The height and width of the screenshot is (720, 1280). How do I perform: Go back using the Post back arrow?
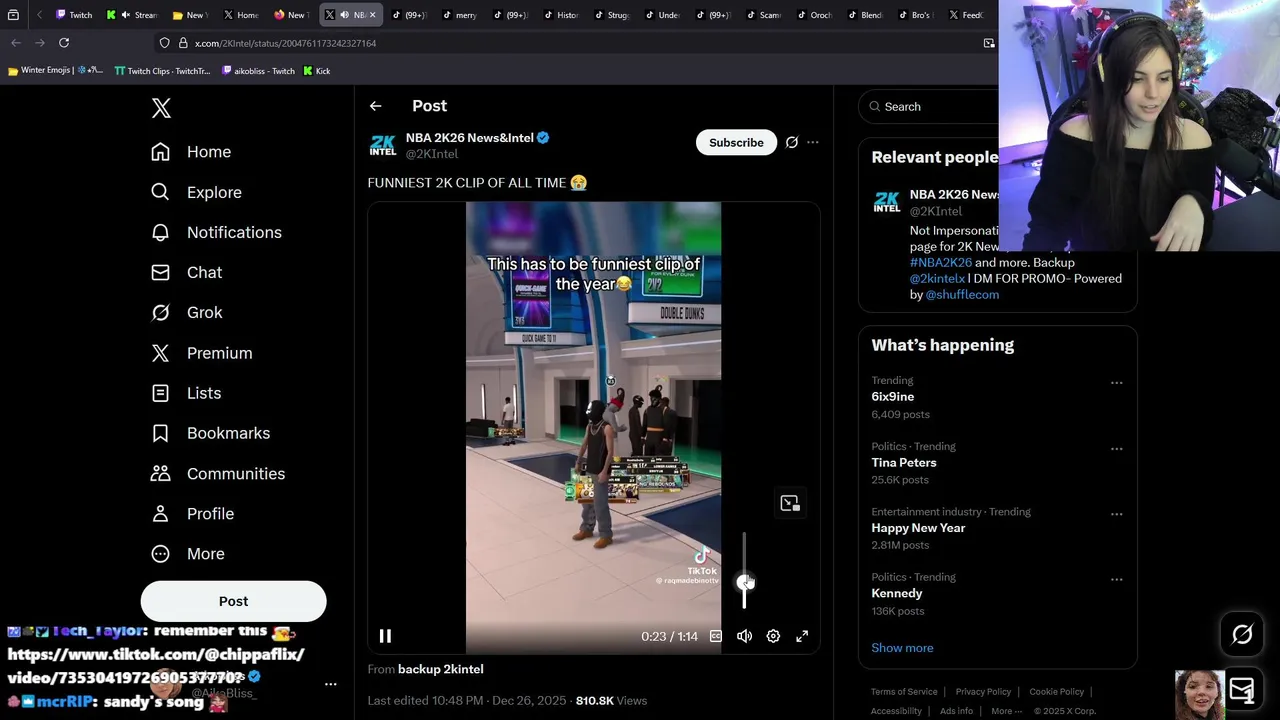pos(375,106)
